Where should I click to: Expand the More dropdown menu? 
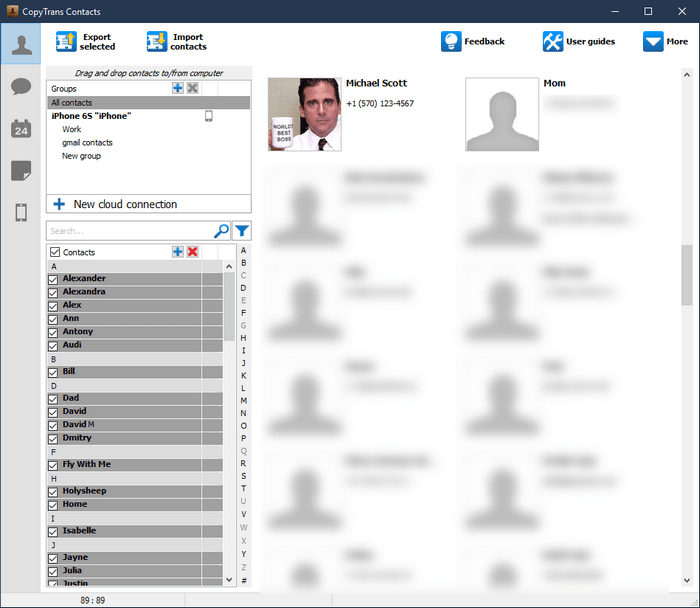[x=665, y=42]
